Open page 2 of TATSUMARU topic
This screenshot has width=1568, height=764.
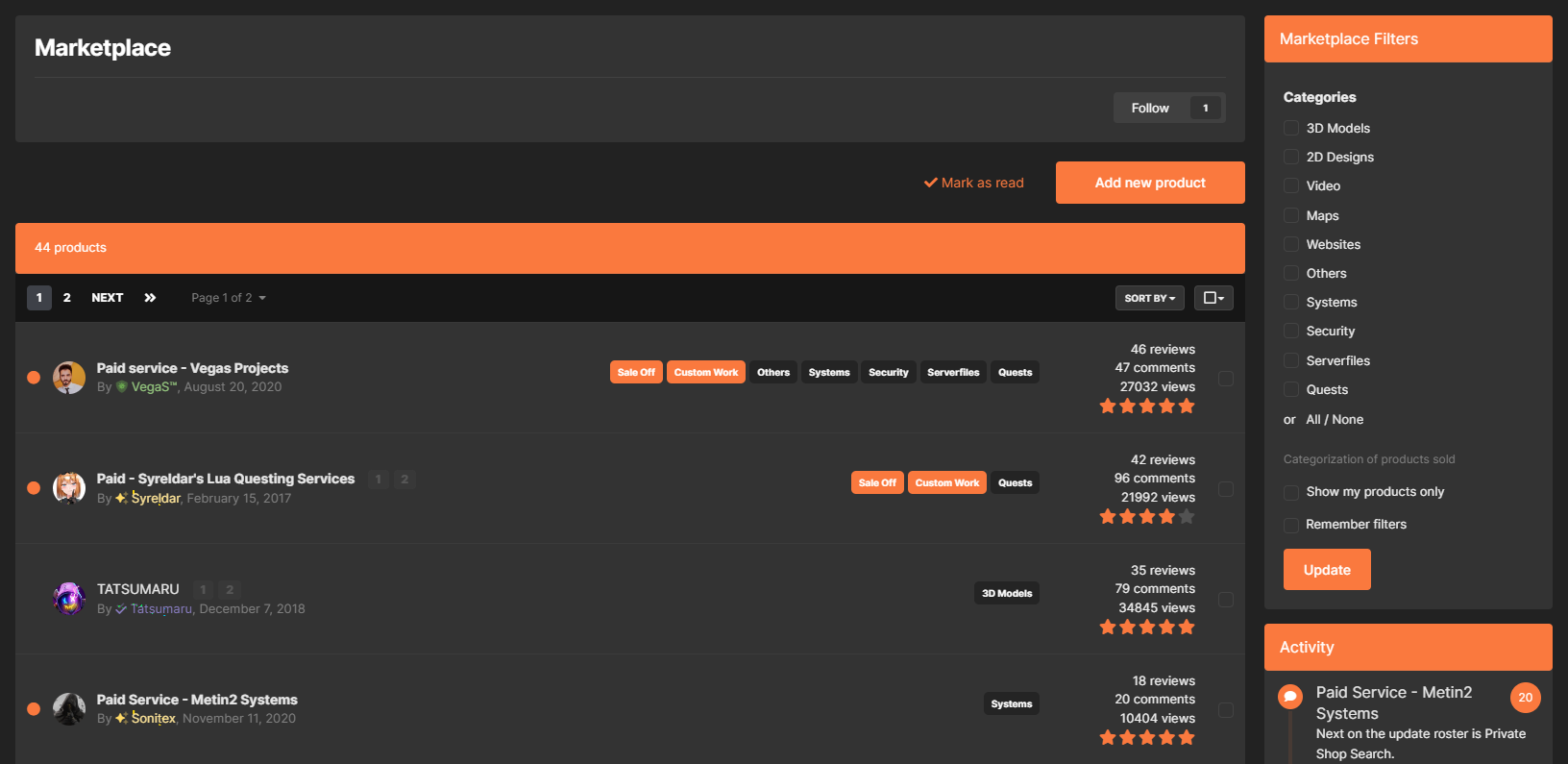230,589
